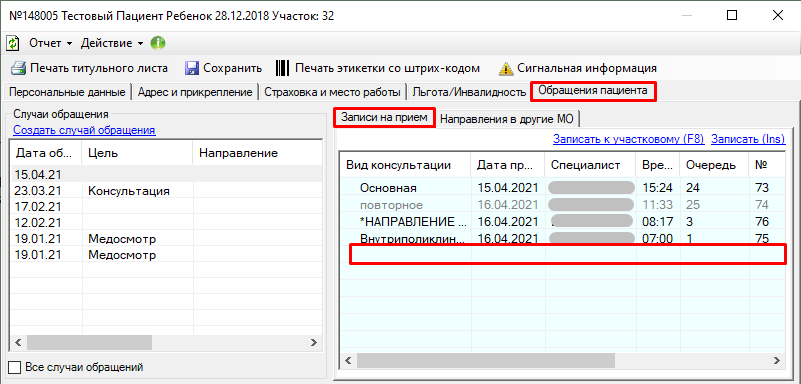
Task: Select case row dated 17.02.21
Action: [167, 207]
